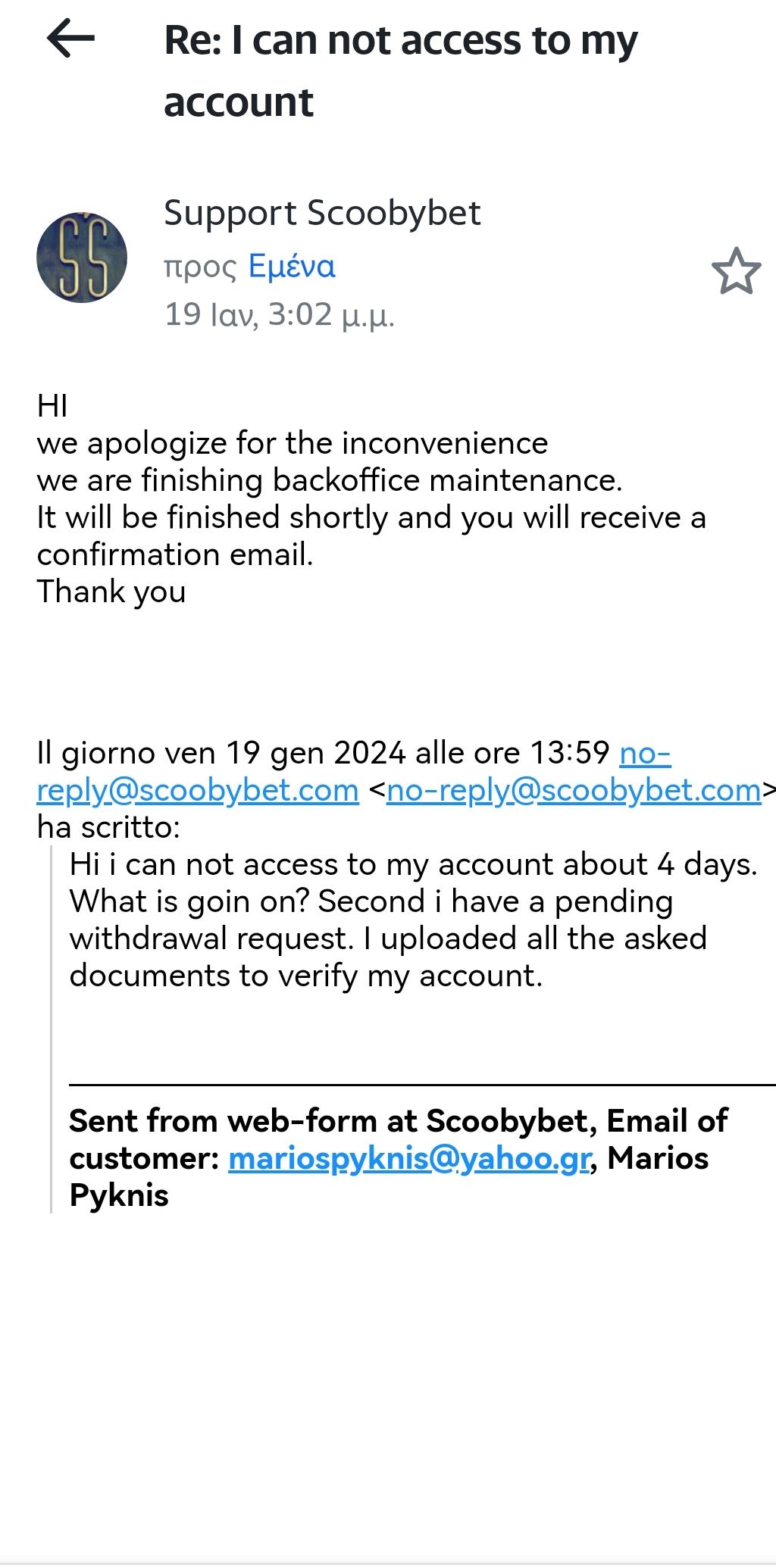Viewport: 776px width, 1568px height.
Task: Tap 'we are finishing backoffice maintenance' line
Action: tap(329, 480)
